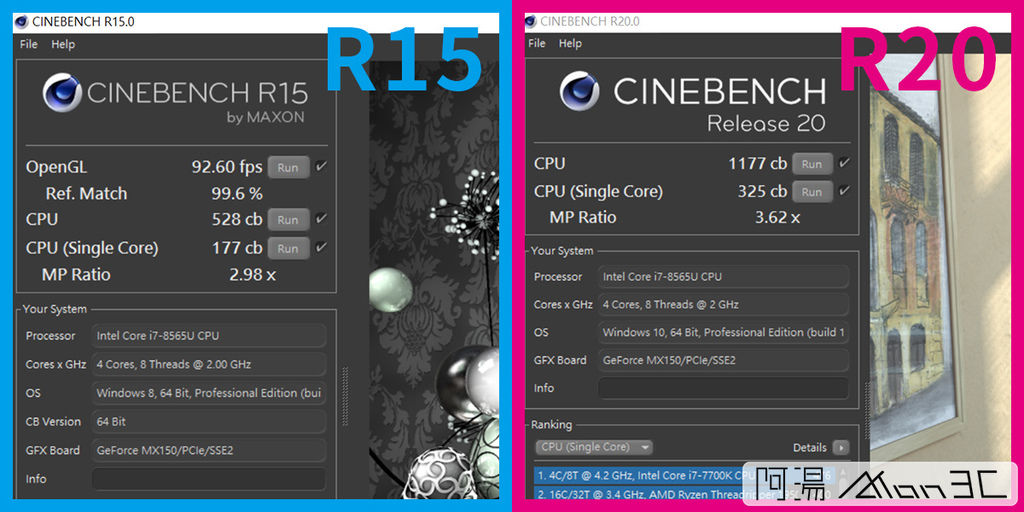Run the 528 cb CPU test in R15
The height and width of the screenshot is (512, 1024).
click(288, 219)
